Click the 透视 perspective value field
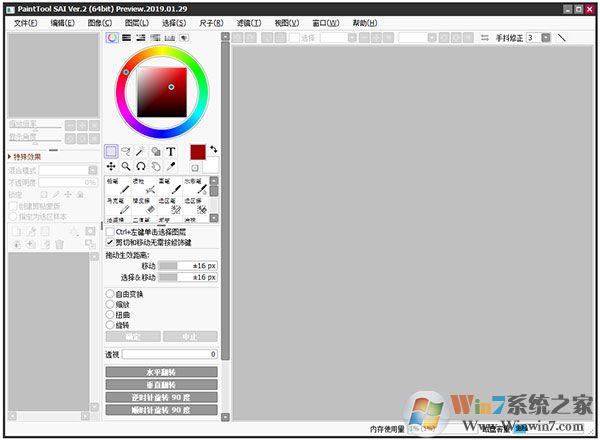The height and width of the screenshot is (440, 600). click(170, 354)
